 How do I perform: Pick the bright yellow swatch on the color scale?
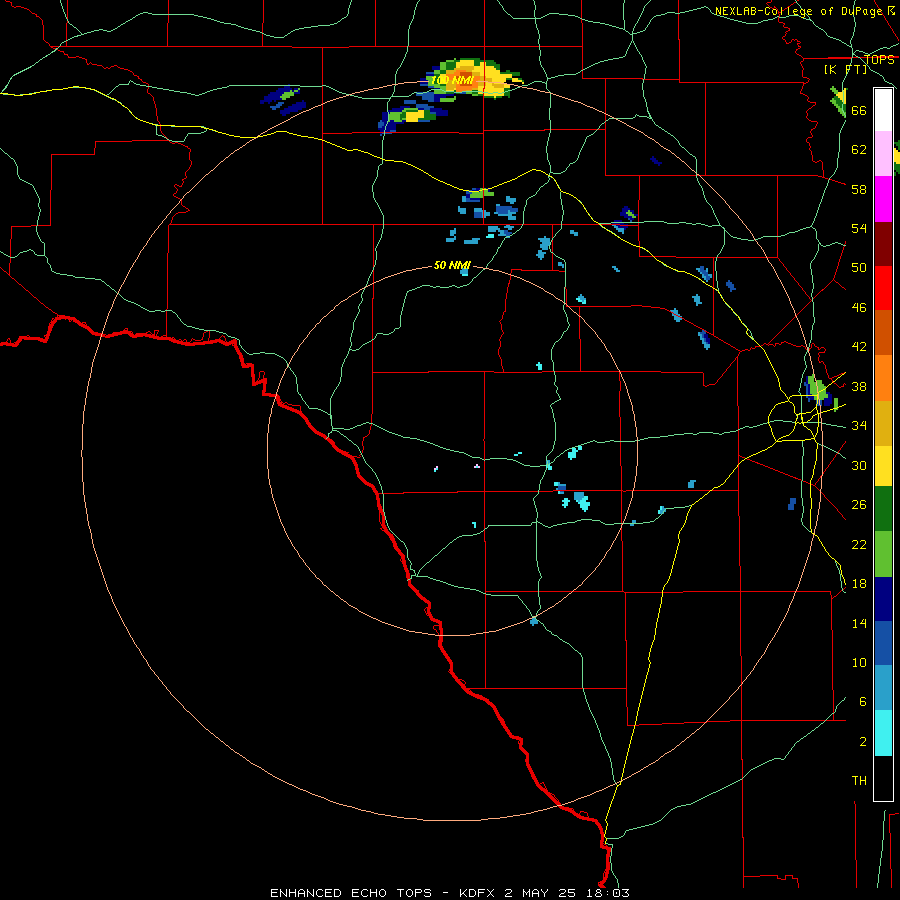(x=883, y=465)
